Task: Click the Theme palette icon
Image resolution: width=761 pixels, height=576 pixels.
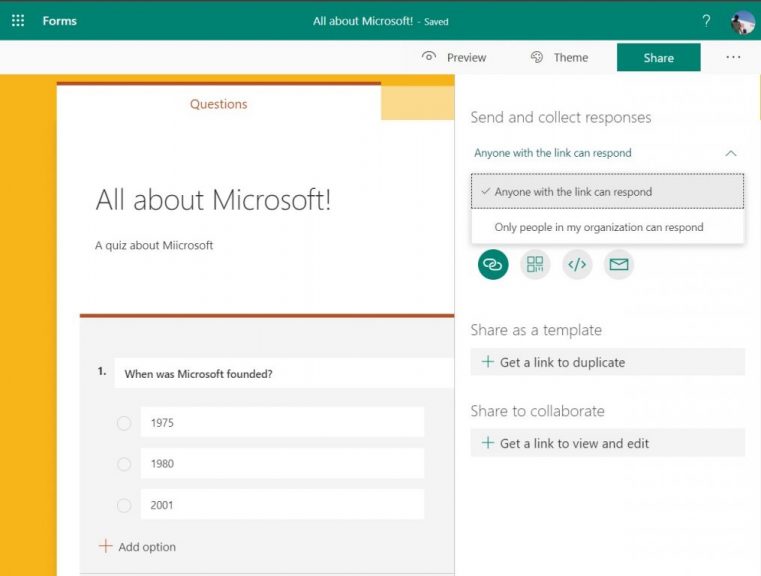Action: [536, 57]
